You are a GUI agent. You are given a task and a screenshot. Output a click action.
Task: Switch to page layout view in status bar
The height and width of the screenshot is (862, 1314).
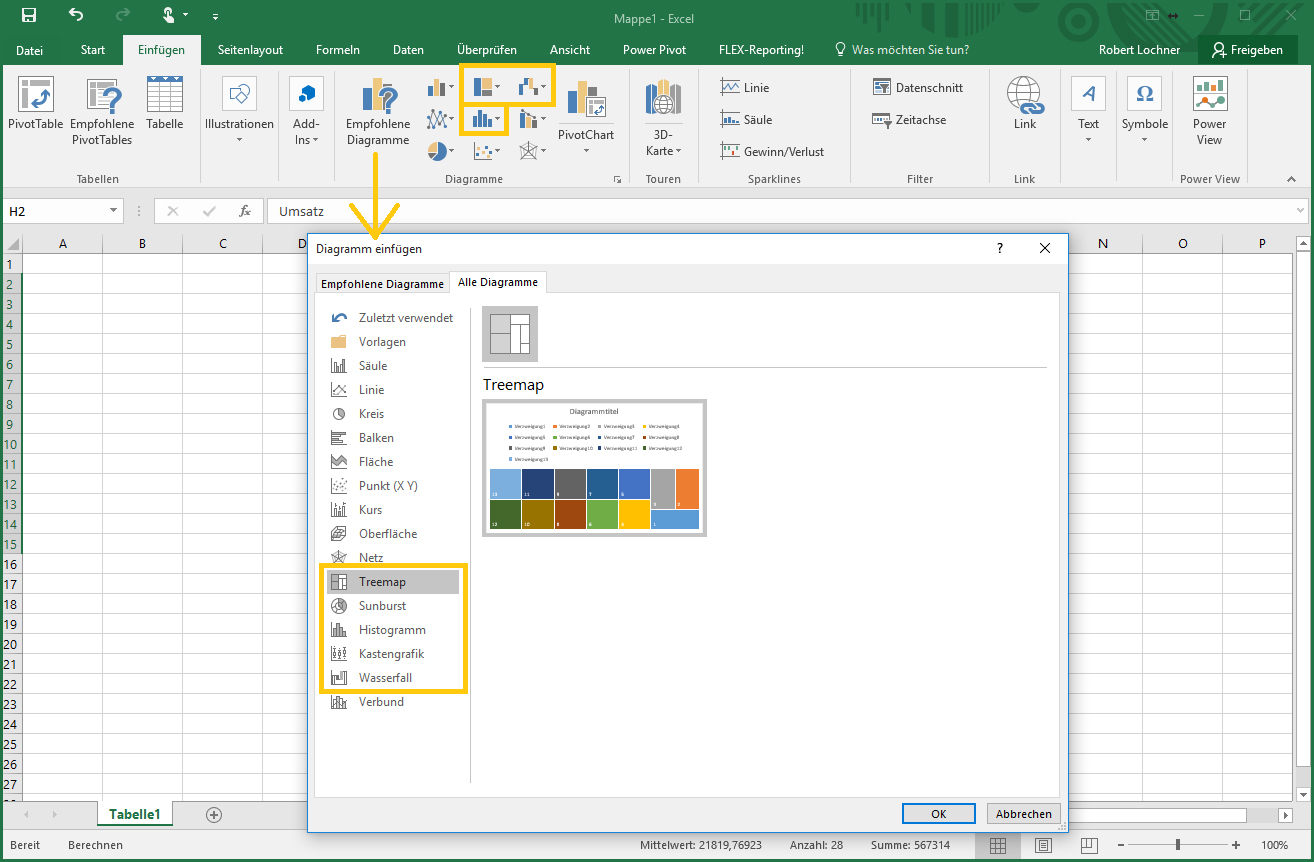point(1043,845)
